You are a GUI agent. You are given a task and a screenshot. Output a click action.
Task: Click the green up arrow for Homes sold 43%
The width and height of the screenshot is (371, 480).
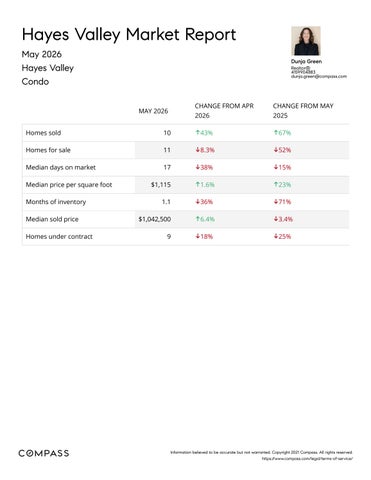click(197, 133)
